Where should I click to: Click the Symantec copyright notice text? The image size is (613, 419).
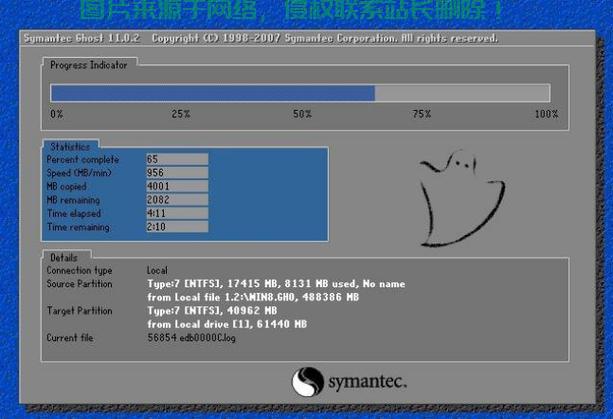[325, 38]
